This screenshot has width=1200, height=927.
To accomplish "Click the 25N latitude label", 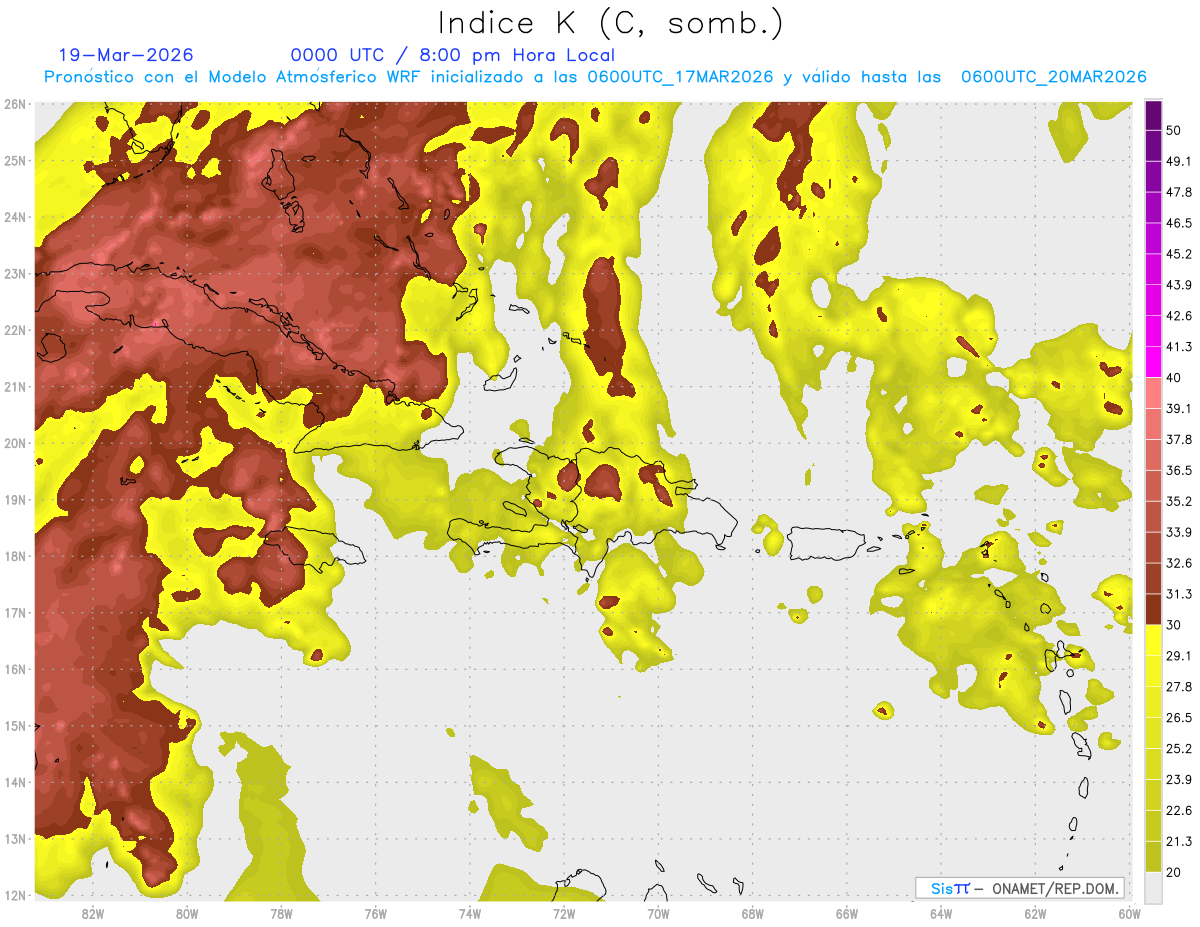I will [x=16, y=161].
